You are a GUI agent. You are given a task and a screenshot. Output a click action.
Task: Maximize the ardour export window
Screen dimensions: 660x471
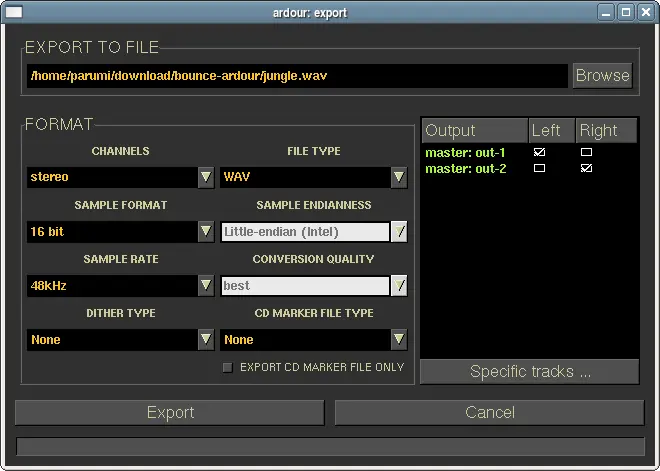[626, 12]
